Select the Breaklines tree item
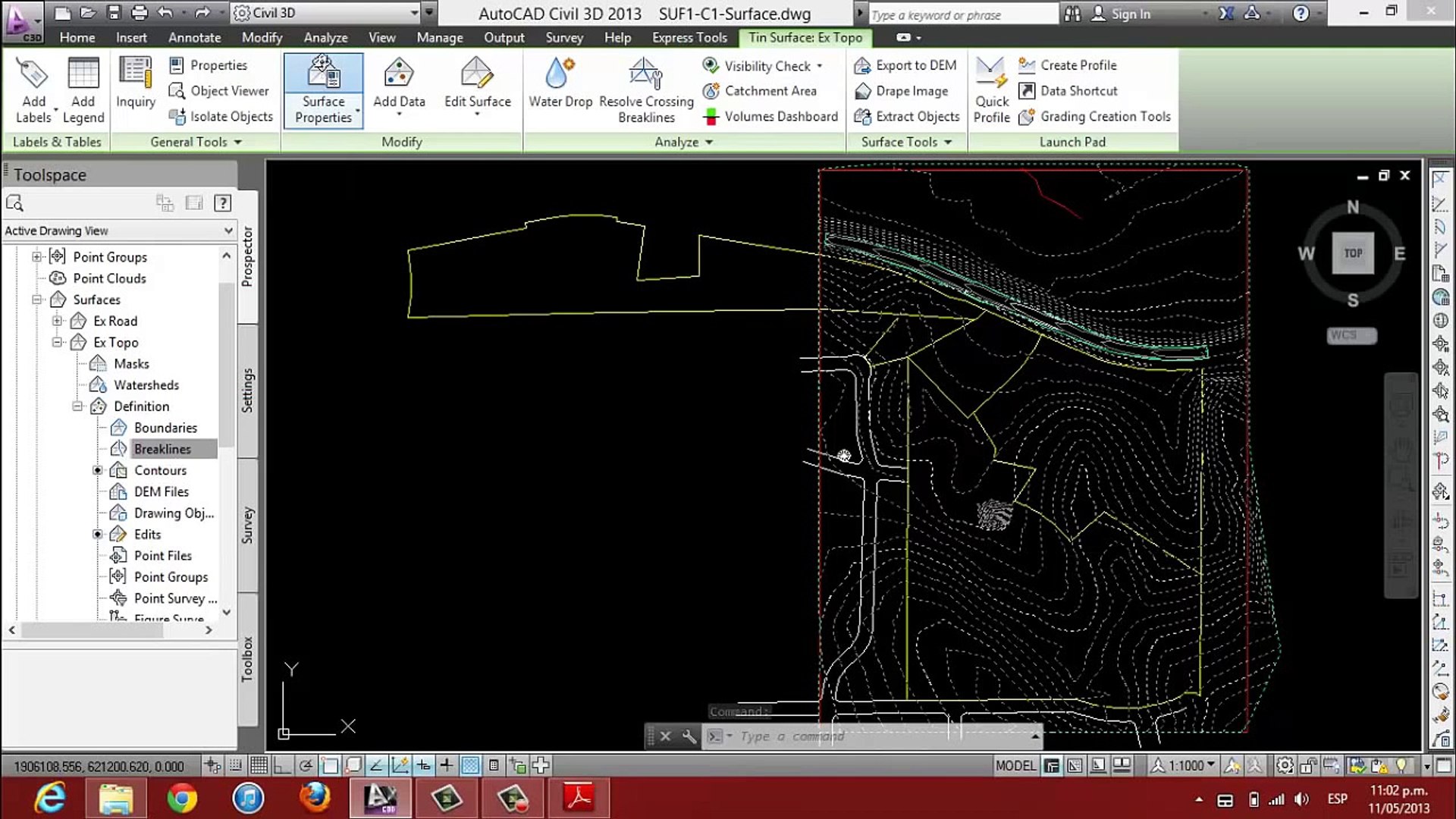 (x=162, y=449)
